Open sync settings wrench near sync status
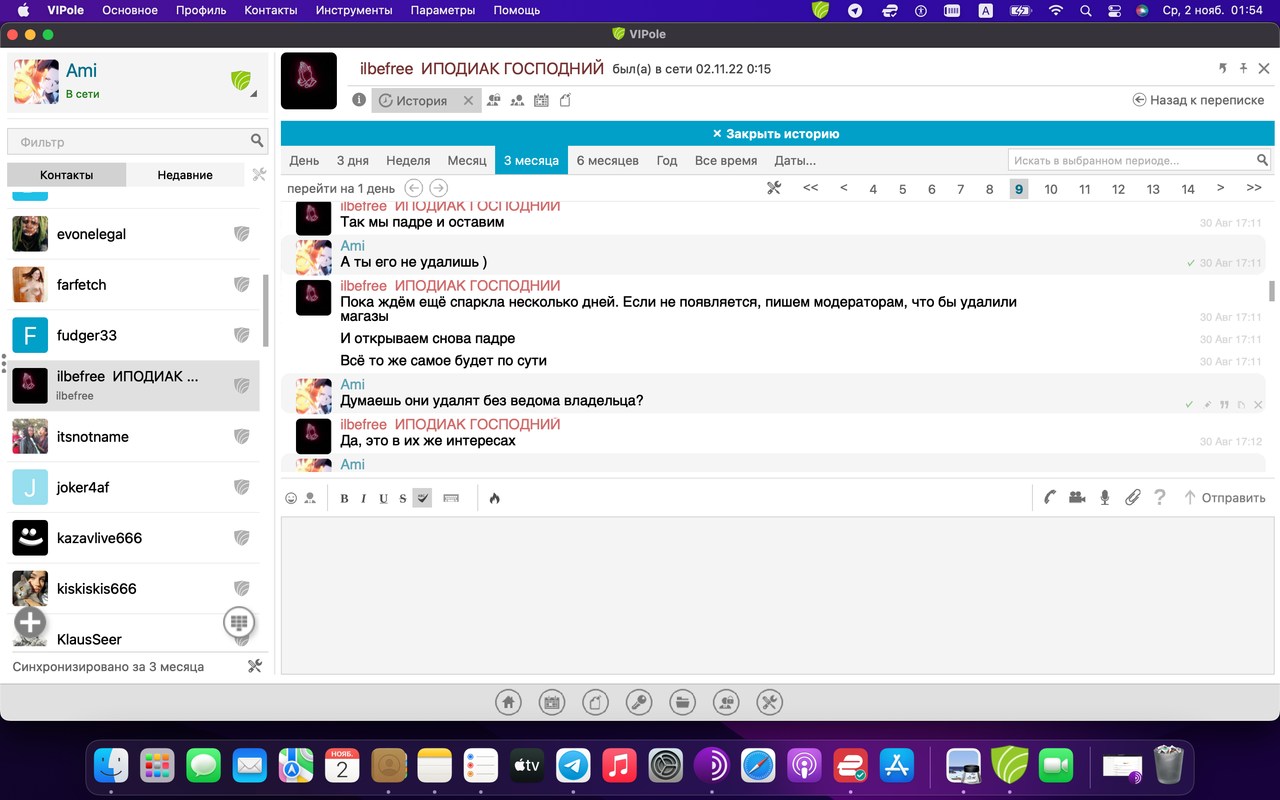This screenshot has height=800, width=1280. pos(254,666)
